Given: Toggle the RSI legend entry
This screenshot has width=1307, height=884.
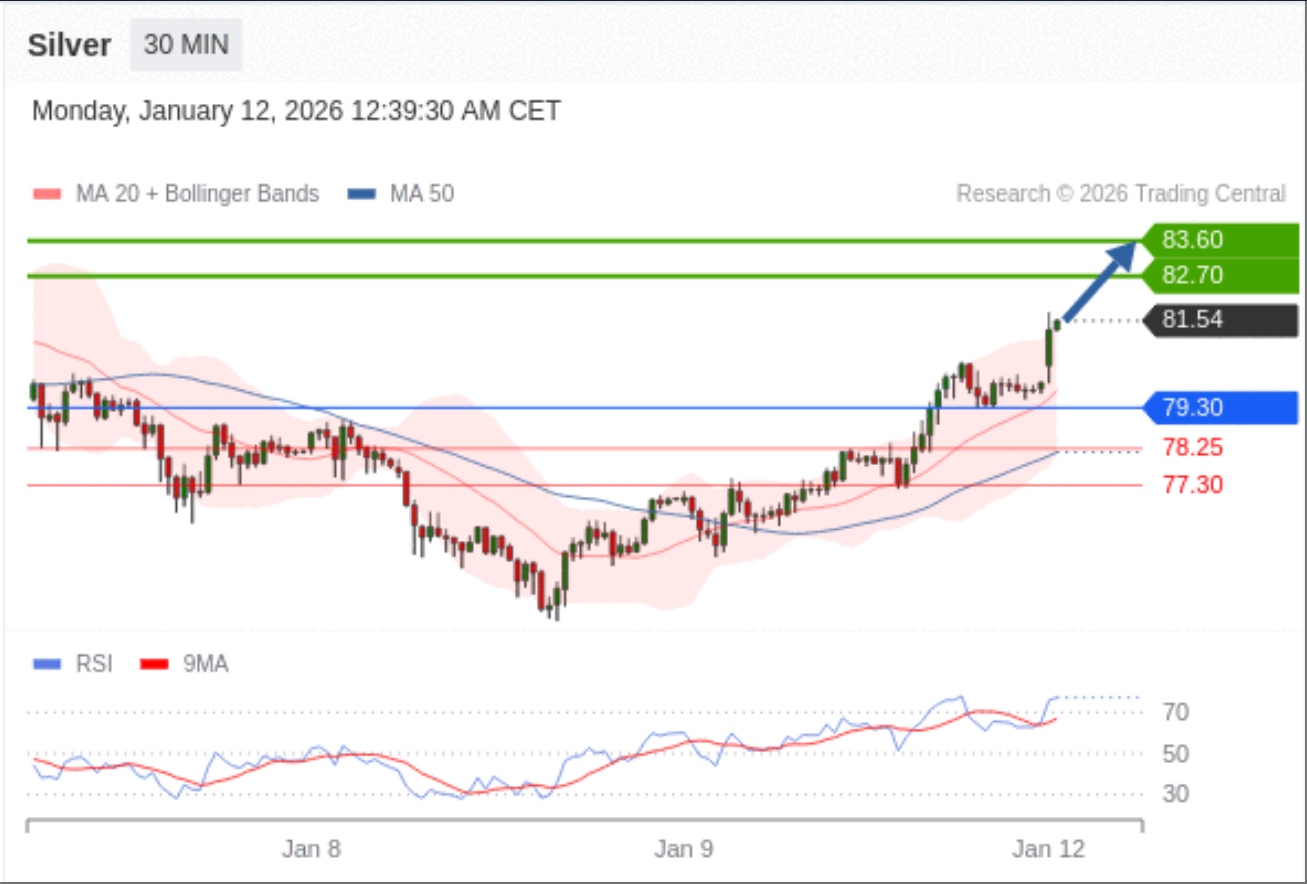Looking at the screenshot, I should coord(94,664).
